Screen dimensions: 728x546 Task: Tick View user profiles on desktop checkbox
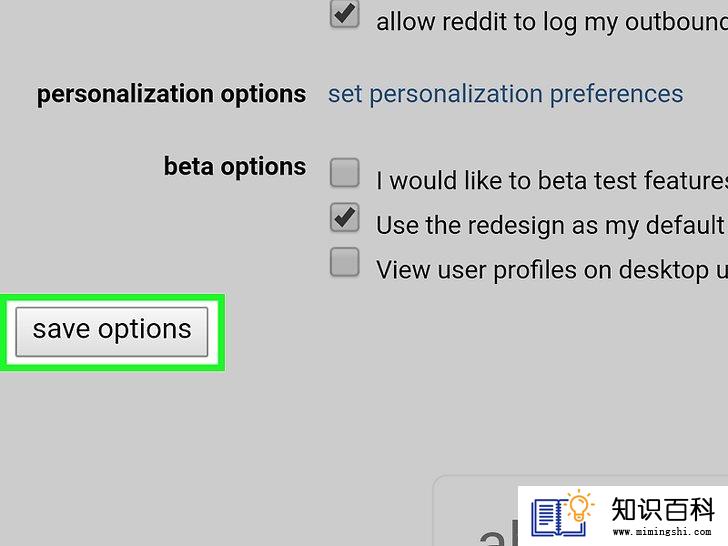tap(344, 262)
